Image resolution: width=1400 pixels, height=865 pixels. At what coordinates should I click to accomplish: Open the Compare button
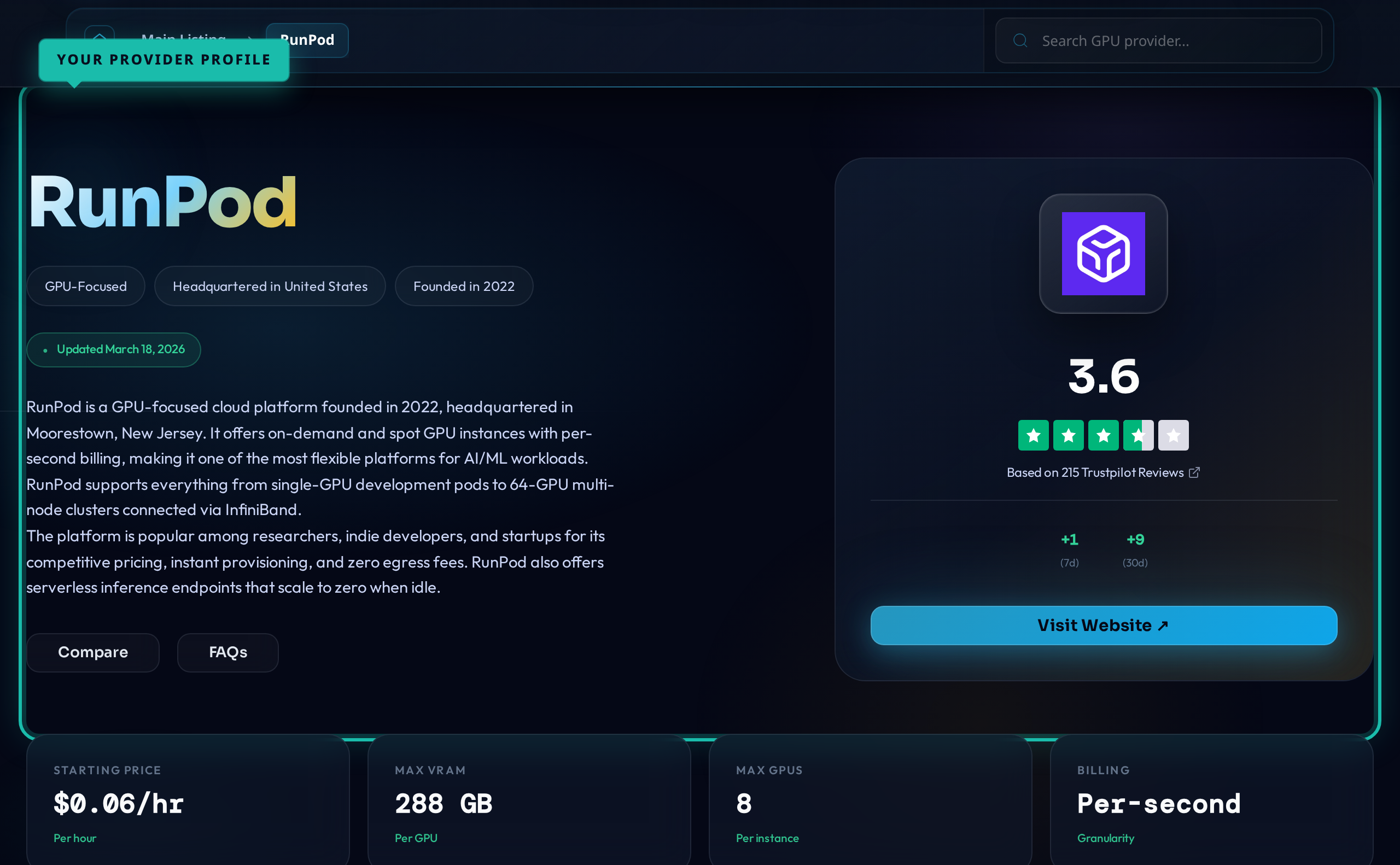pyautogui.click(x=92, y=652)
